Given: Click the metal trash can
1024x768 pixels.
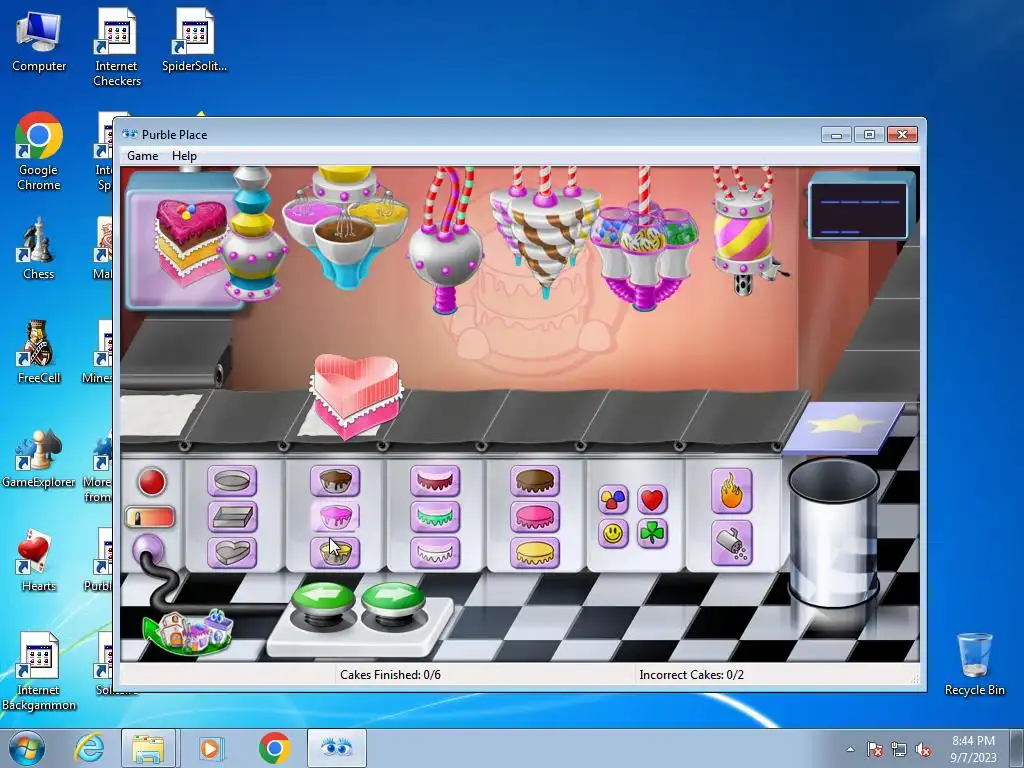Looking at the screenshot, I should pyautogui.click(x=834, y=532).
